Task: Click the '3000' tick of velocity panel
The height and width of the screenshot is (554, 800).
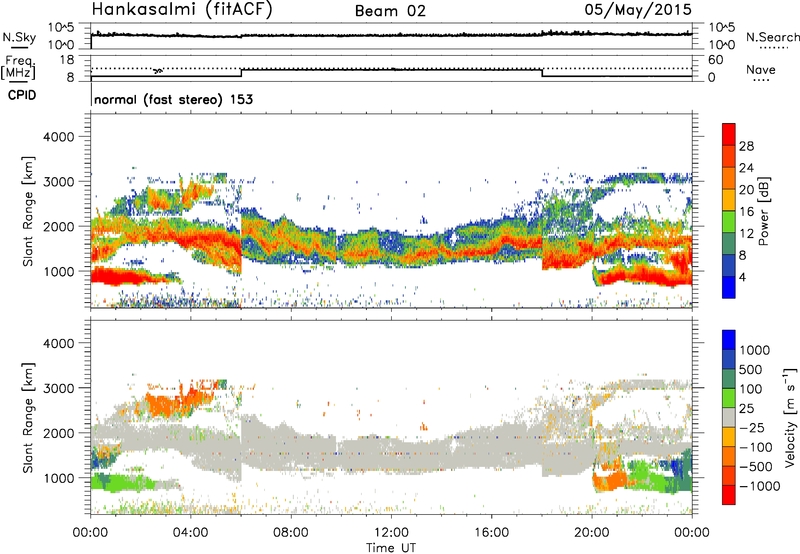Action: pyautogui.click(x=58, y=388)
